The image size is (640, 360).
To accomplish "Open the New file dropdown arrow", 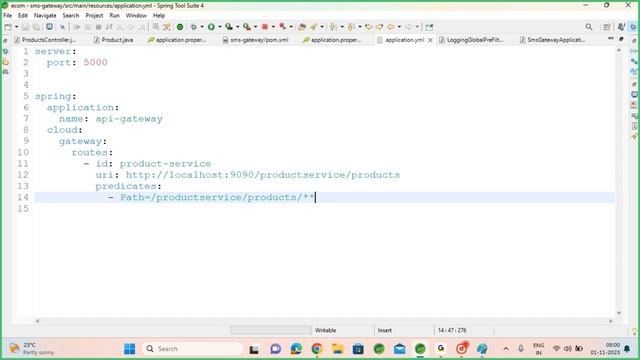I will tap(17, 27).
